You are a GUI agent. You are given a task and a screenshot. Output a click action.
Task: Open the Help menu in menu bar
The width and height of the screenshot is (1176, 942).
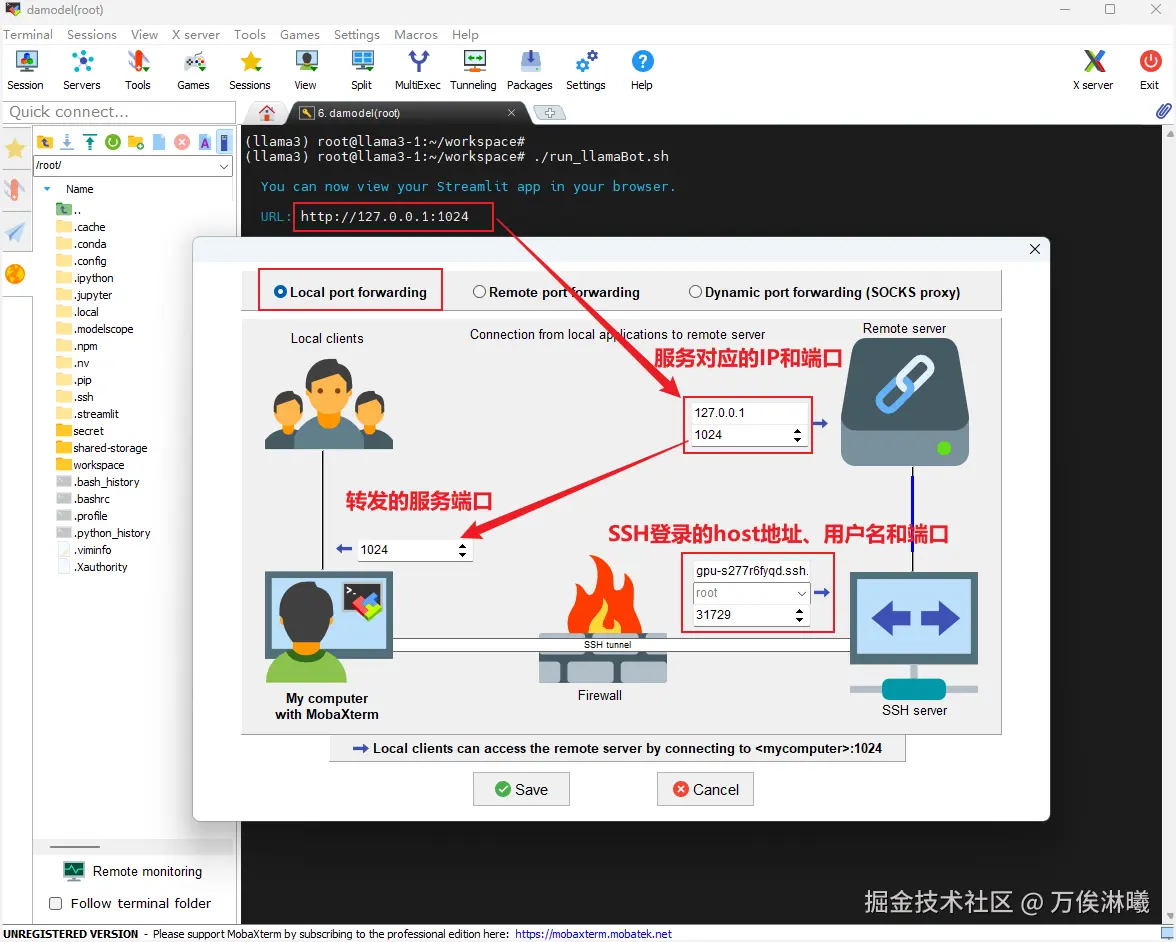[x=465, y=34]
